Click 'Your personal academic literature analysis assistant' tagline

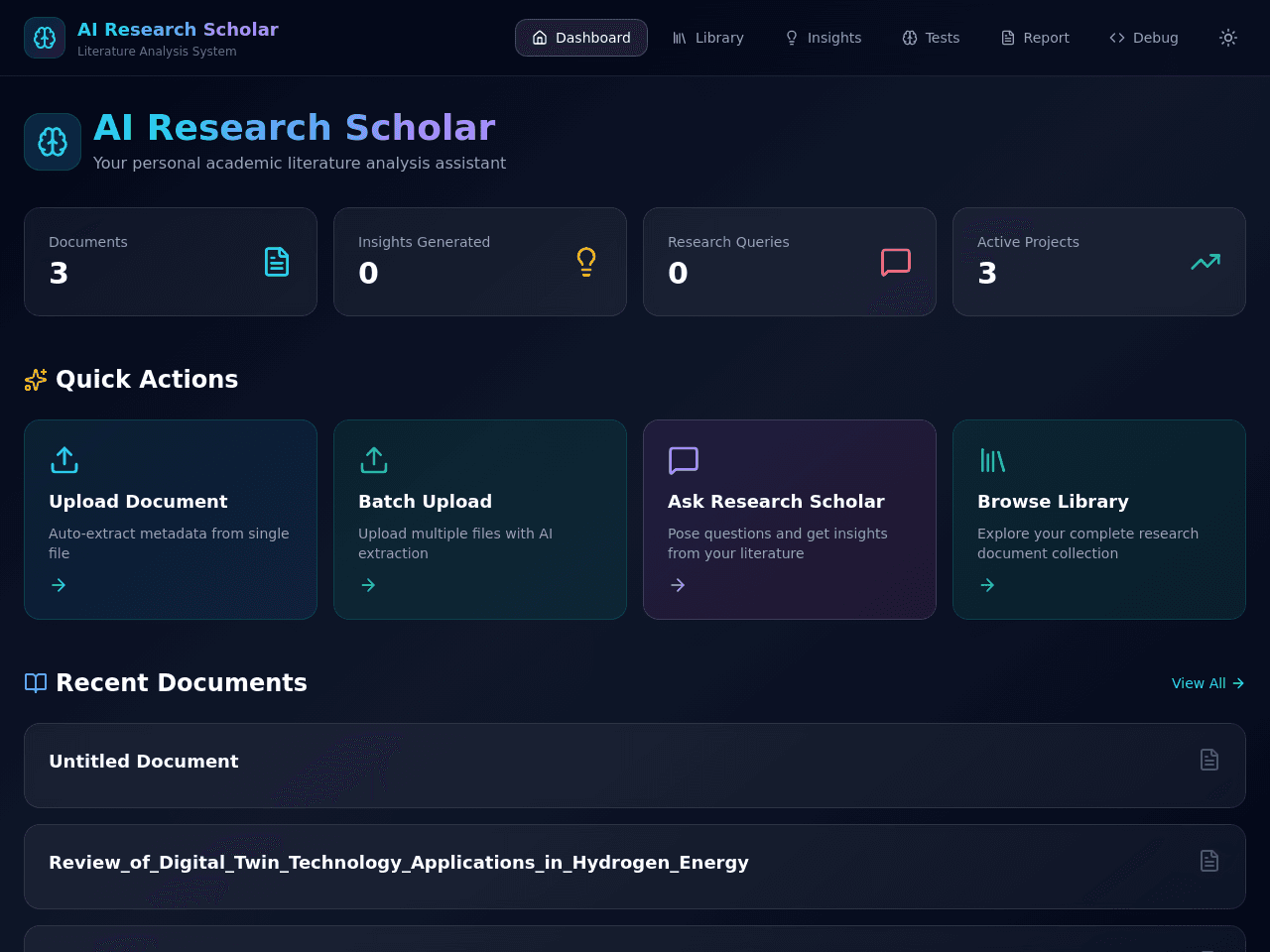point(300,164)
